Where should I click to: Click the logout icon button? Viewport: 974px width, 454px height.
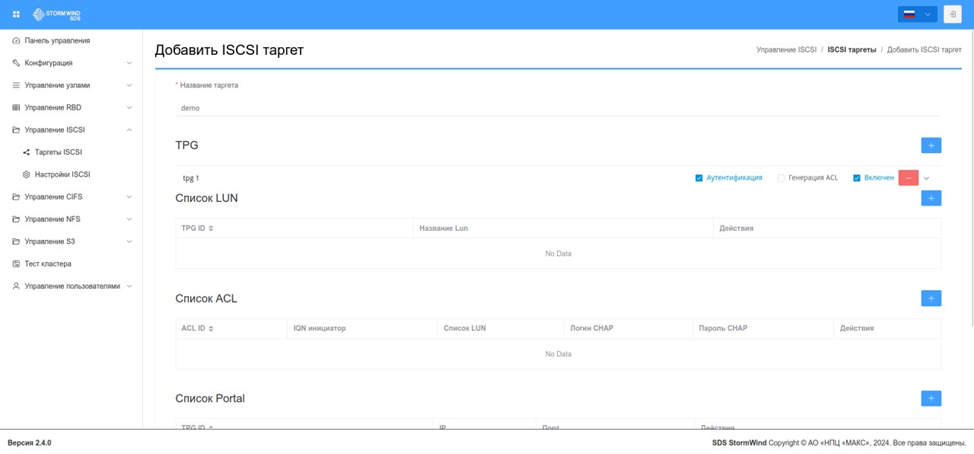coord(952,14)
